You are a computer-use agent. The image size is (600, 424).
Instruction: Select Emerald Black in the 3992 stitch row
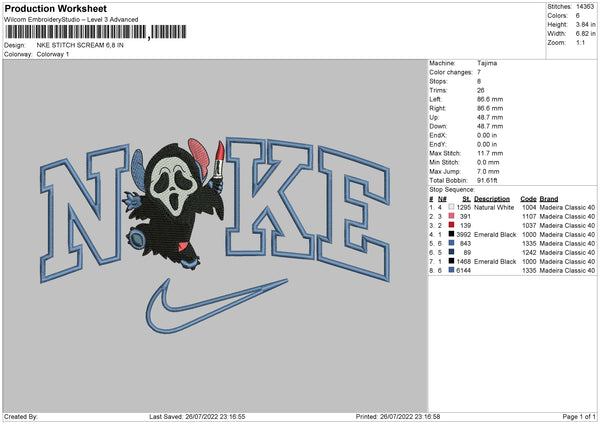pos(495,235)
